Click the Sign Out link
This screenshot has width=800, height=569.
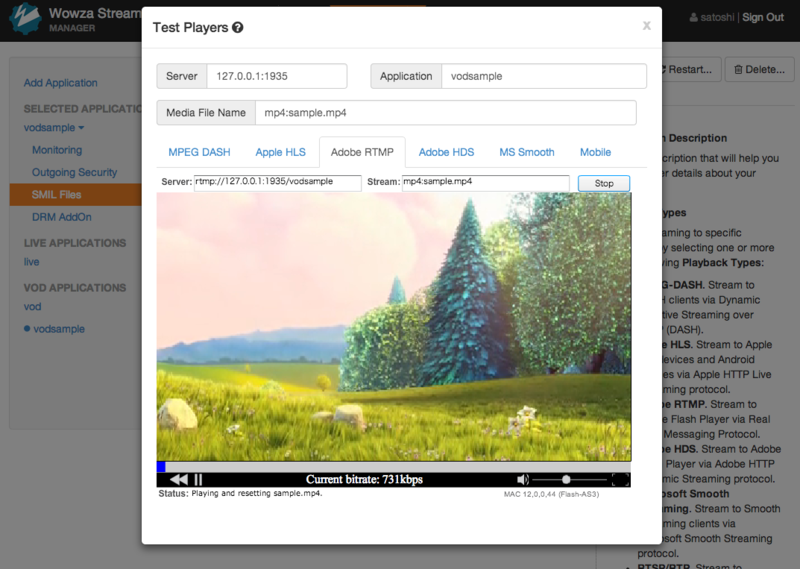[763, 17]
